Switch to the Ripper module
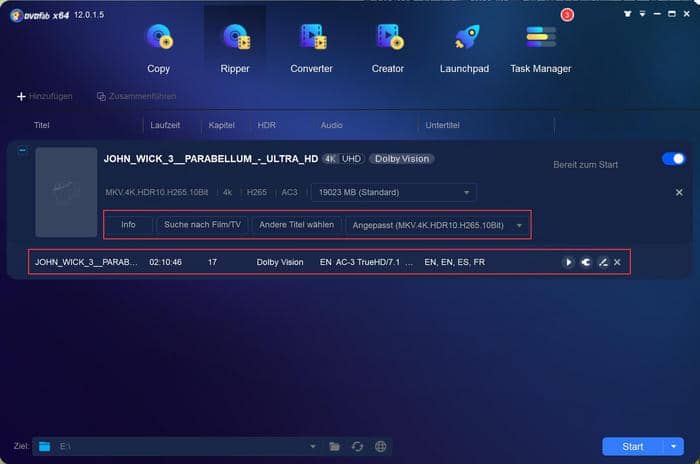Viewport: 700px width, 464px height. pos(235,49)
